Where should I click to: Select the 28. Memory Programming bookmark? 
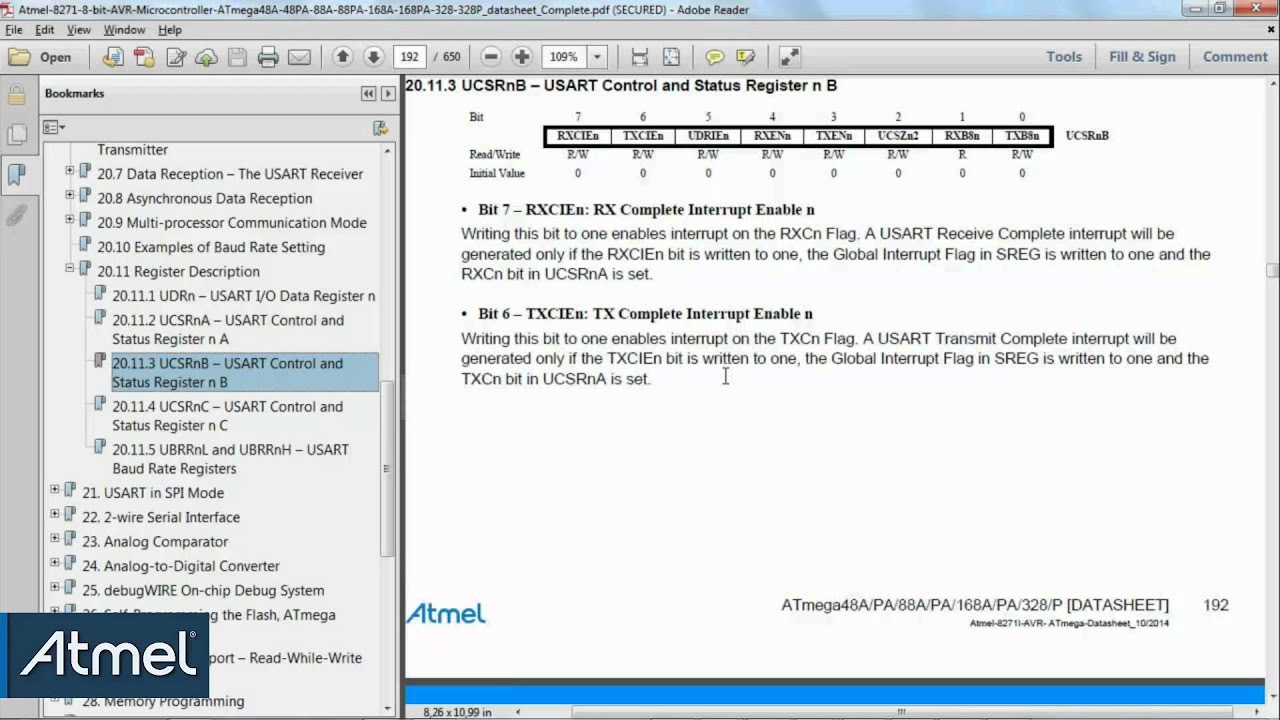tap(163, 701)
